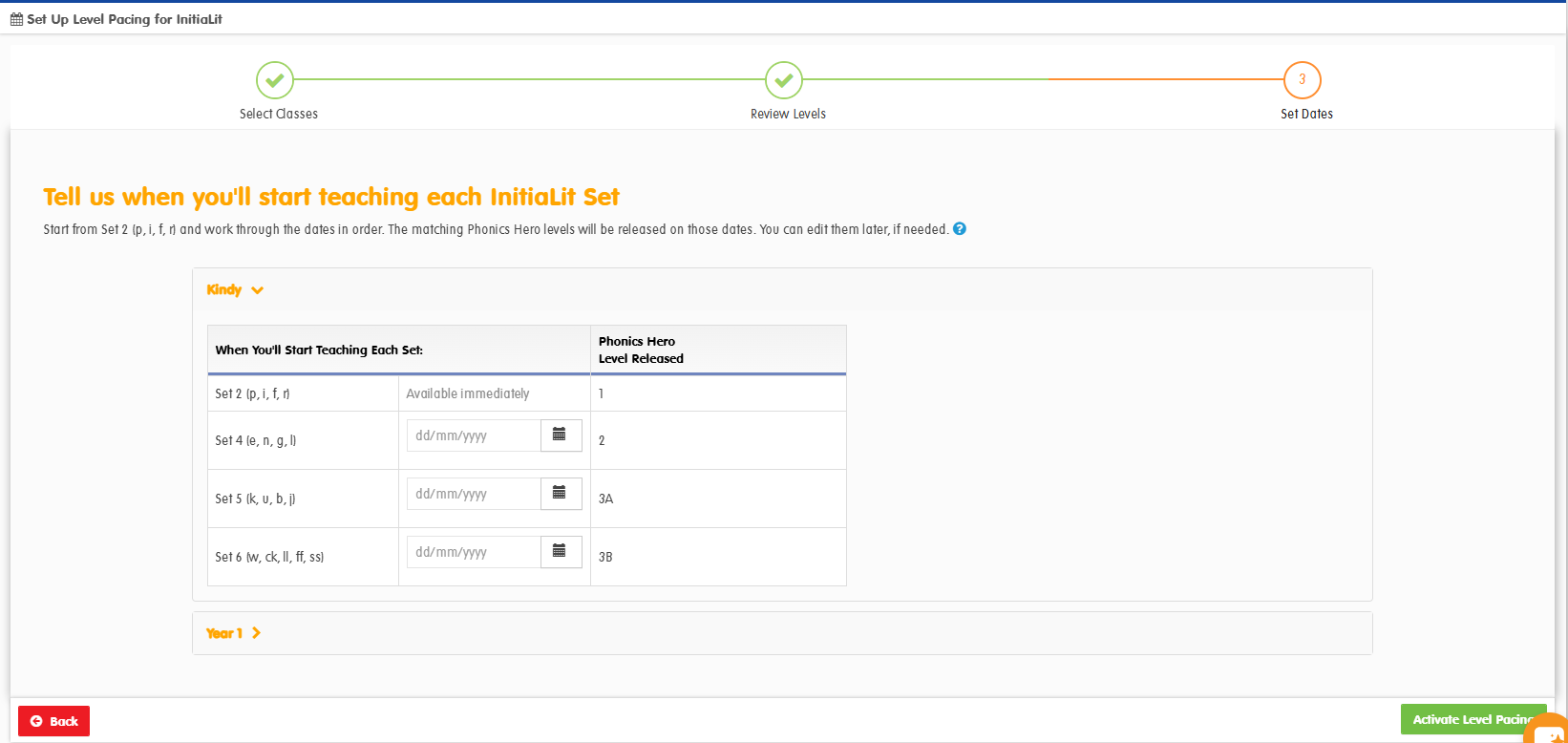This screenshot has height=743, width=1568.
Task: Click 'Set Up Level Pacing for InitiaLit' title
Action: [124, 19]
